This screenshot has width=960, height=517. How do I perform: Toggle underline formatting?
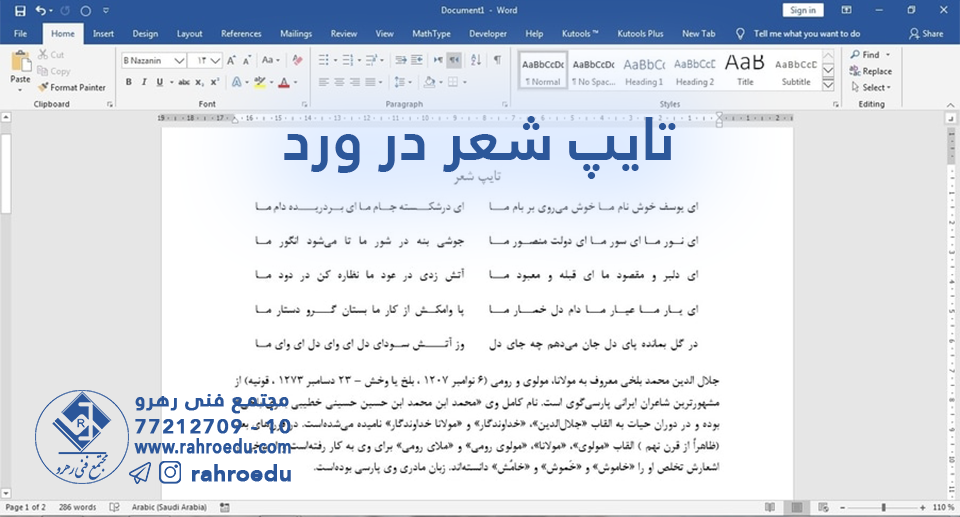159,82
